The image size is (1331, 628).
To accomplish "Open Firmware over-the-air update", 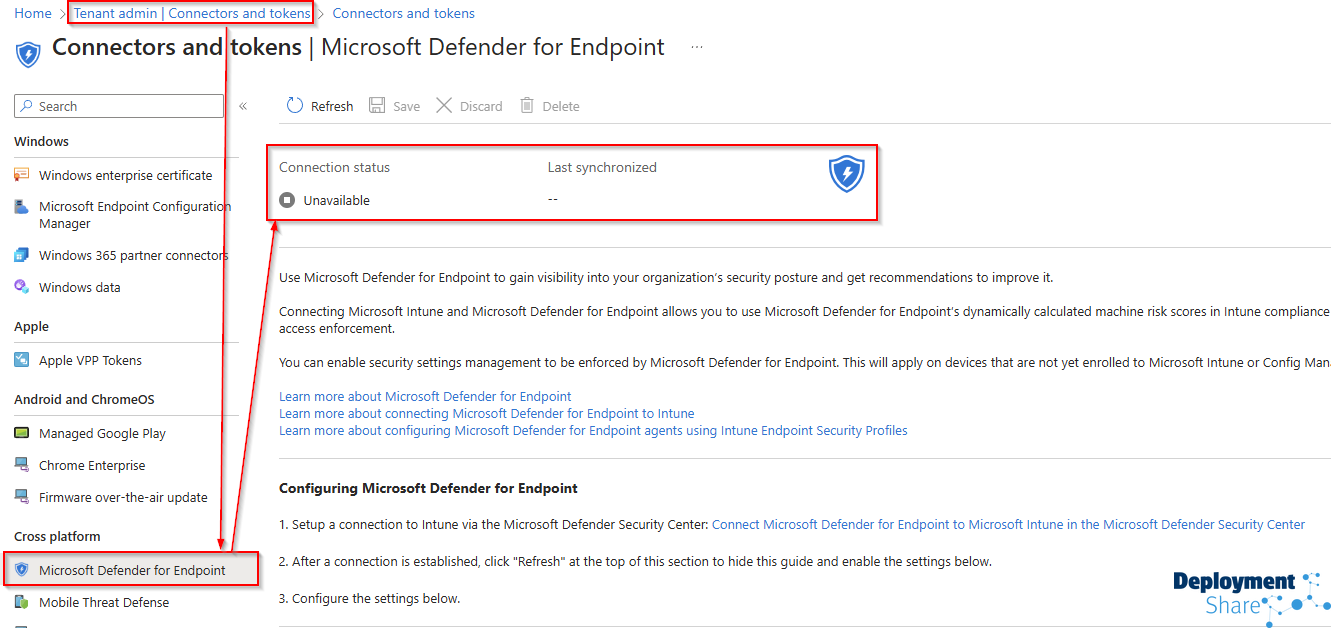I will [123, 497].
